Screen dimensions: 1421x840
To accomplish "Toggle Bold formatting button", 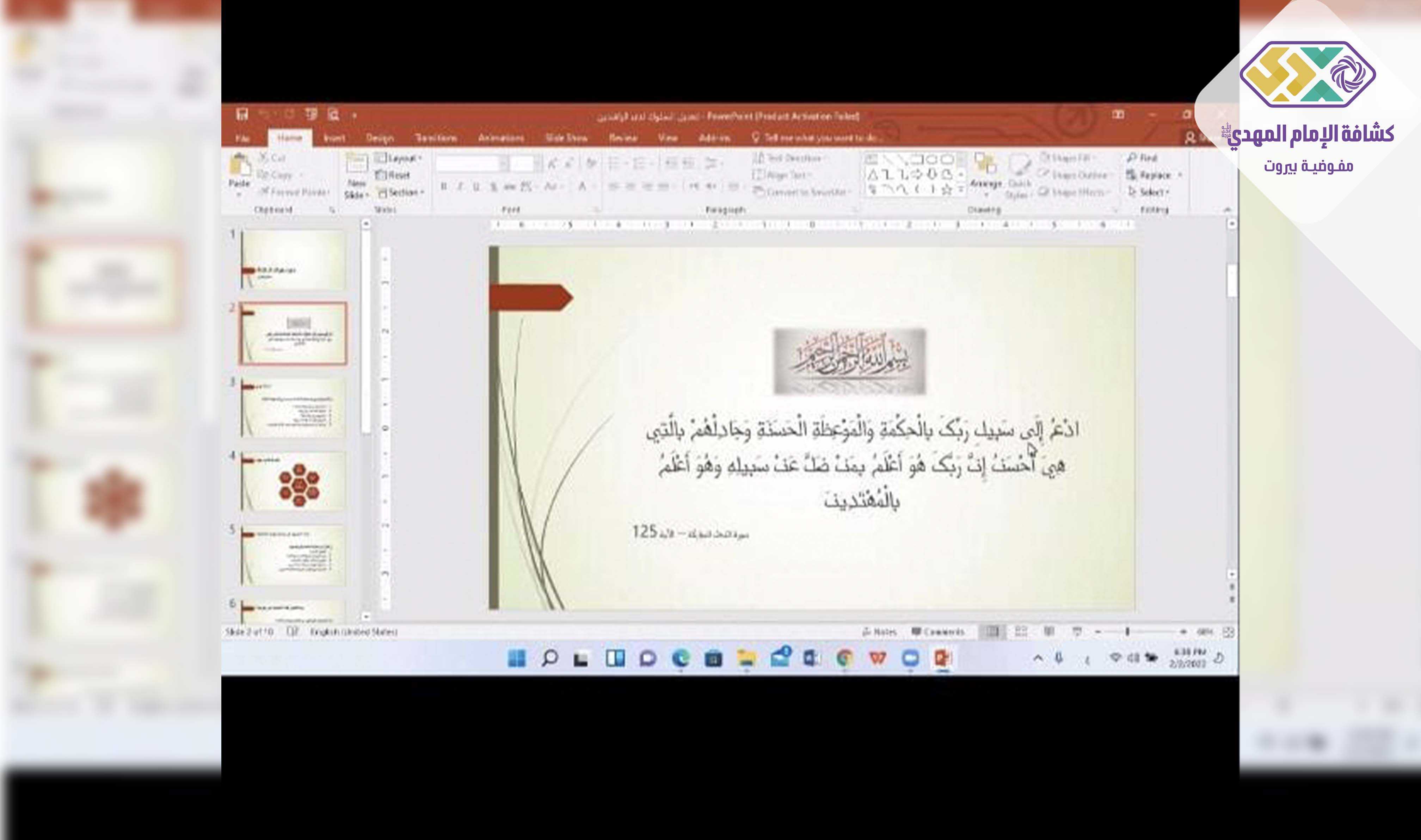I will point(444,186).
